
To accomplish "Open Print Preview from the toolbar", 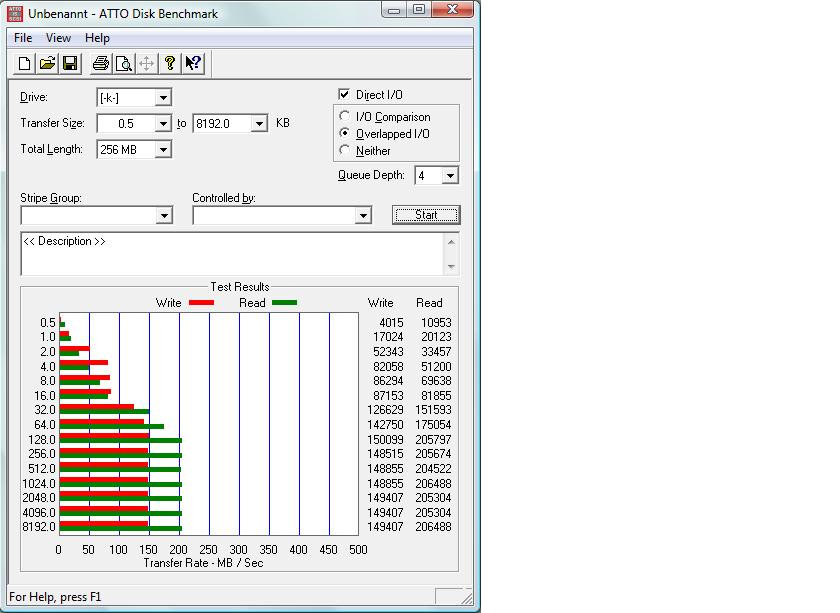I will point(124,64).
